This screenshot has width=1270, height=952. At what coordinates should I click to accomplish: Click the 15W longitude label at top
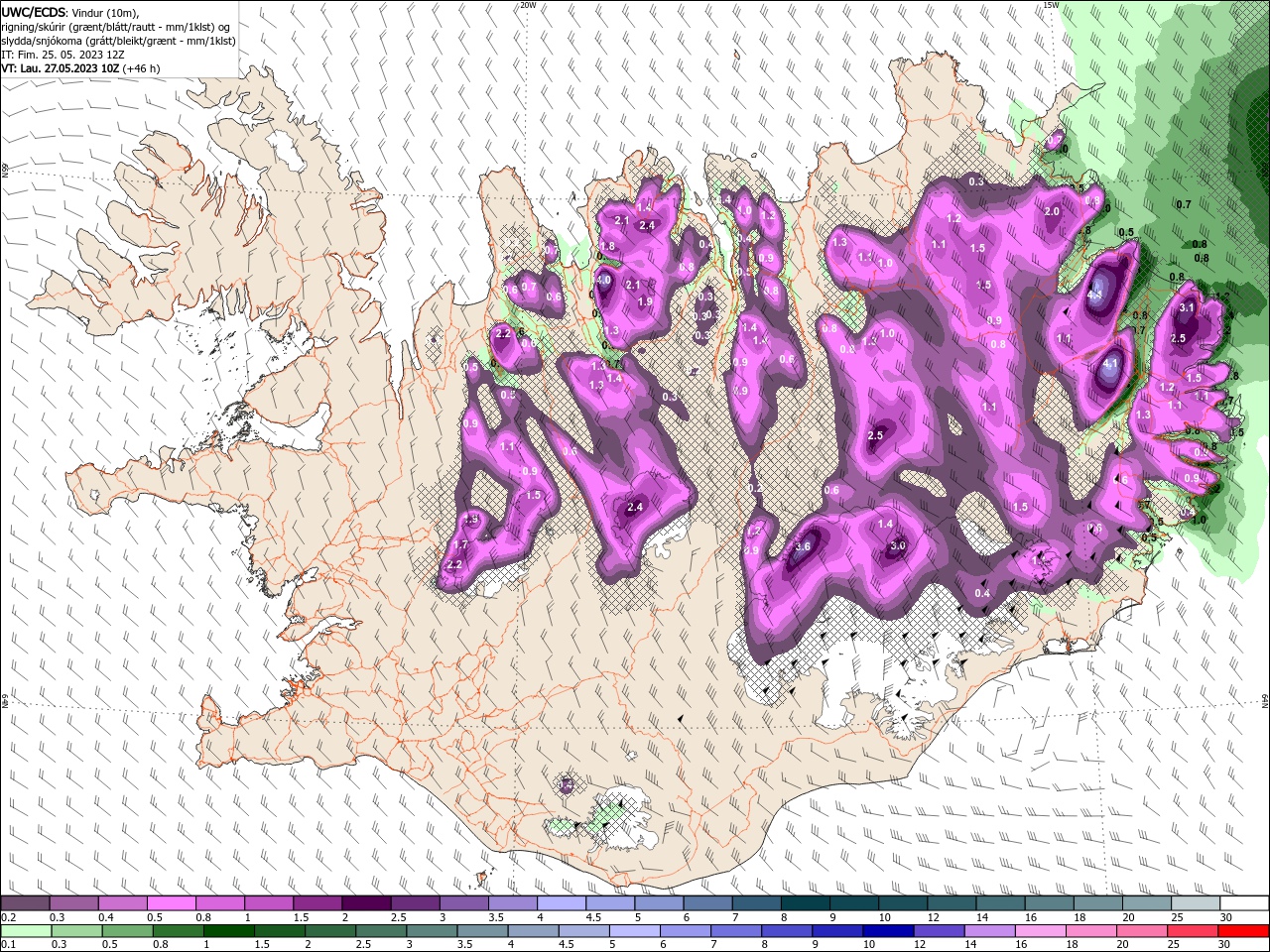coord(1052,5)
